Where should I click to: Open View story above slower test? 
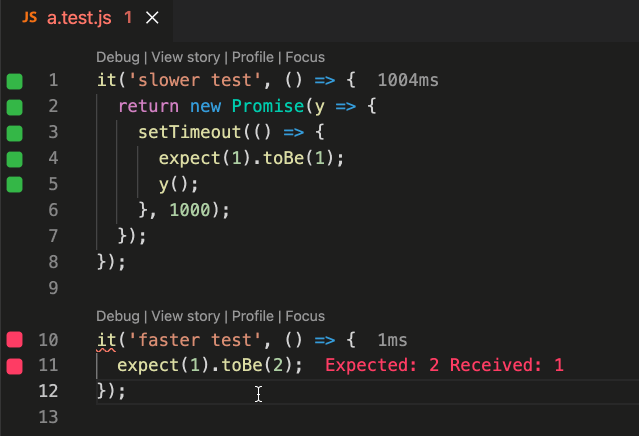pos(186,58)
